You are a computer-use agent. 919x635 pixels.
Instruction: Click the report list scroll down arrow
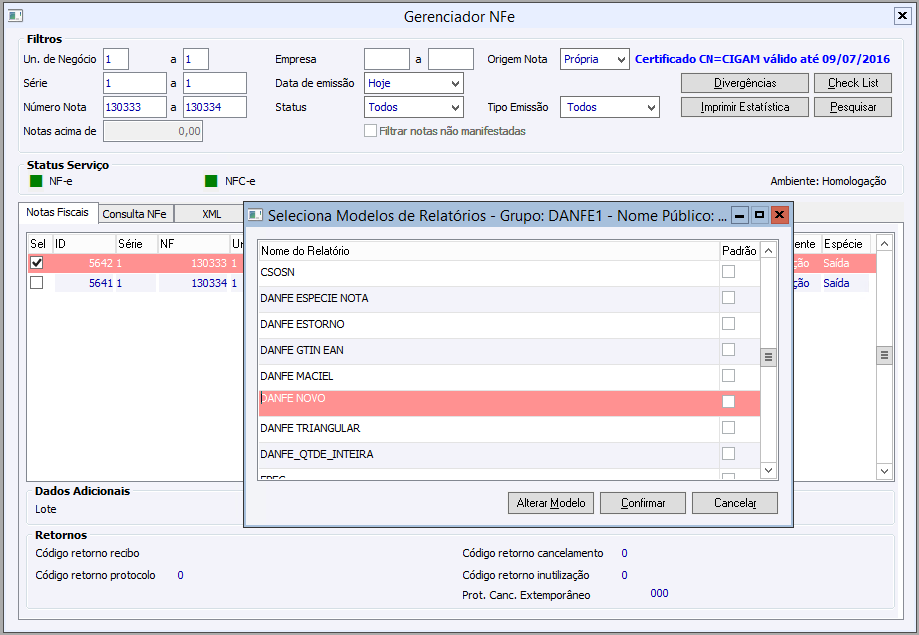click(x=768, y=470)
